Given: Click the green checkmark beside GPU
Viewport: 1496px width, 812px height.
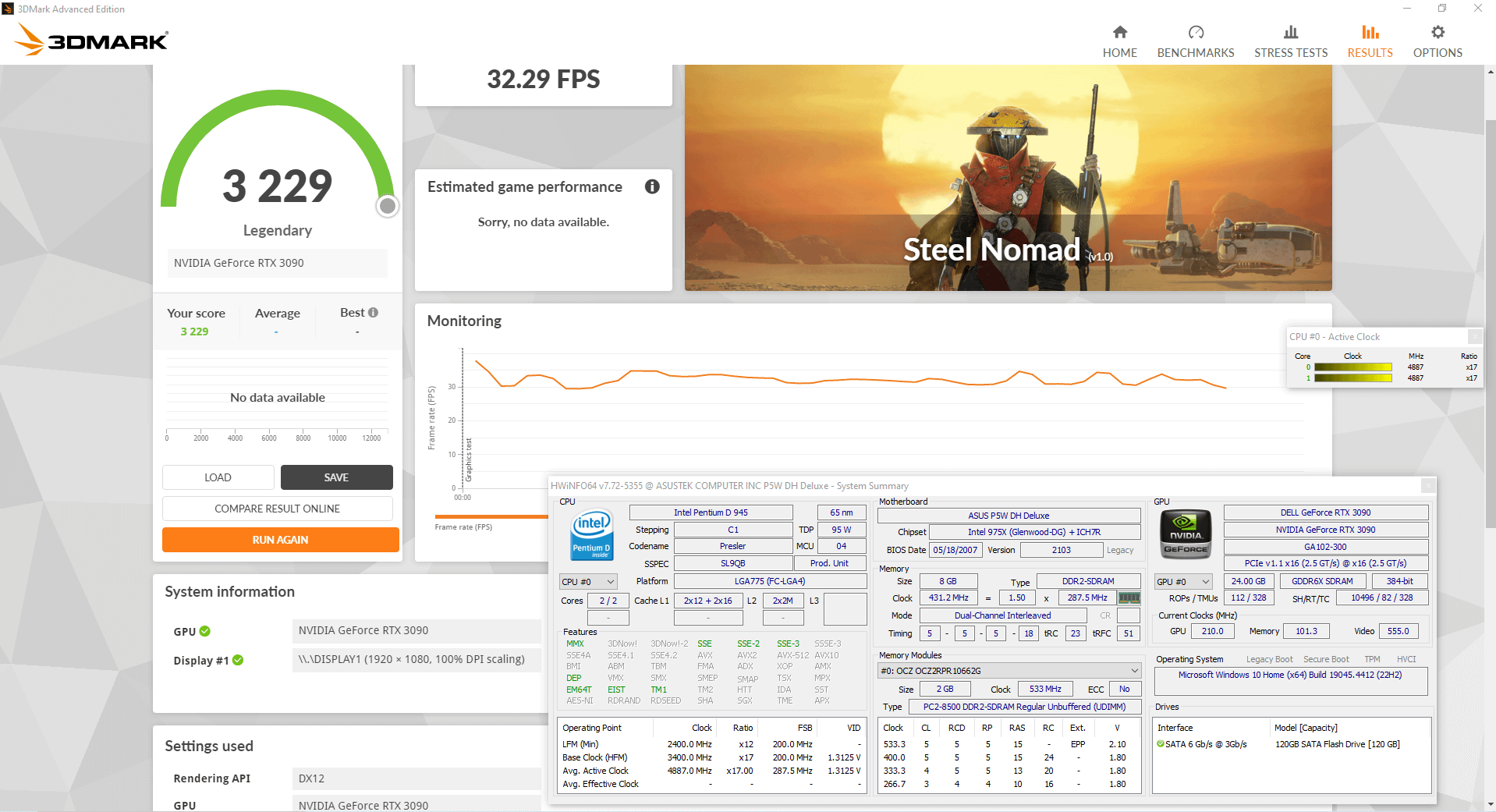Looking at the screenshot, I should pos(204,632).
